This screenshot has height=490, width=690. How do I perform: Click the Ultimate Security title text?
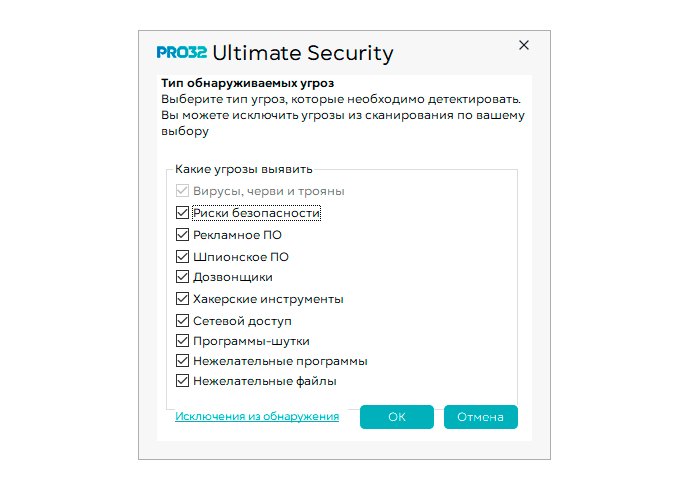pos(303,54)
